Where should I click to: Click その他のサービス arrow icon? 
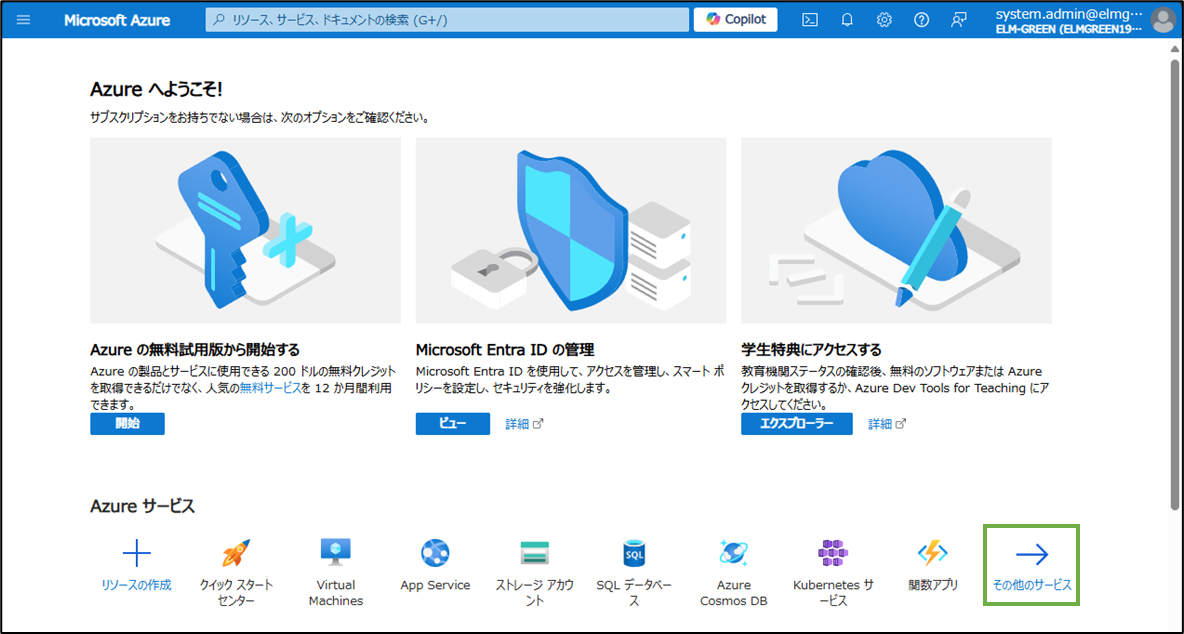click(x=1032, y=555)
